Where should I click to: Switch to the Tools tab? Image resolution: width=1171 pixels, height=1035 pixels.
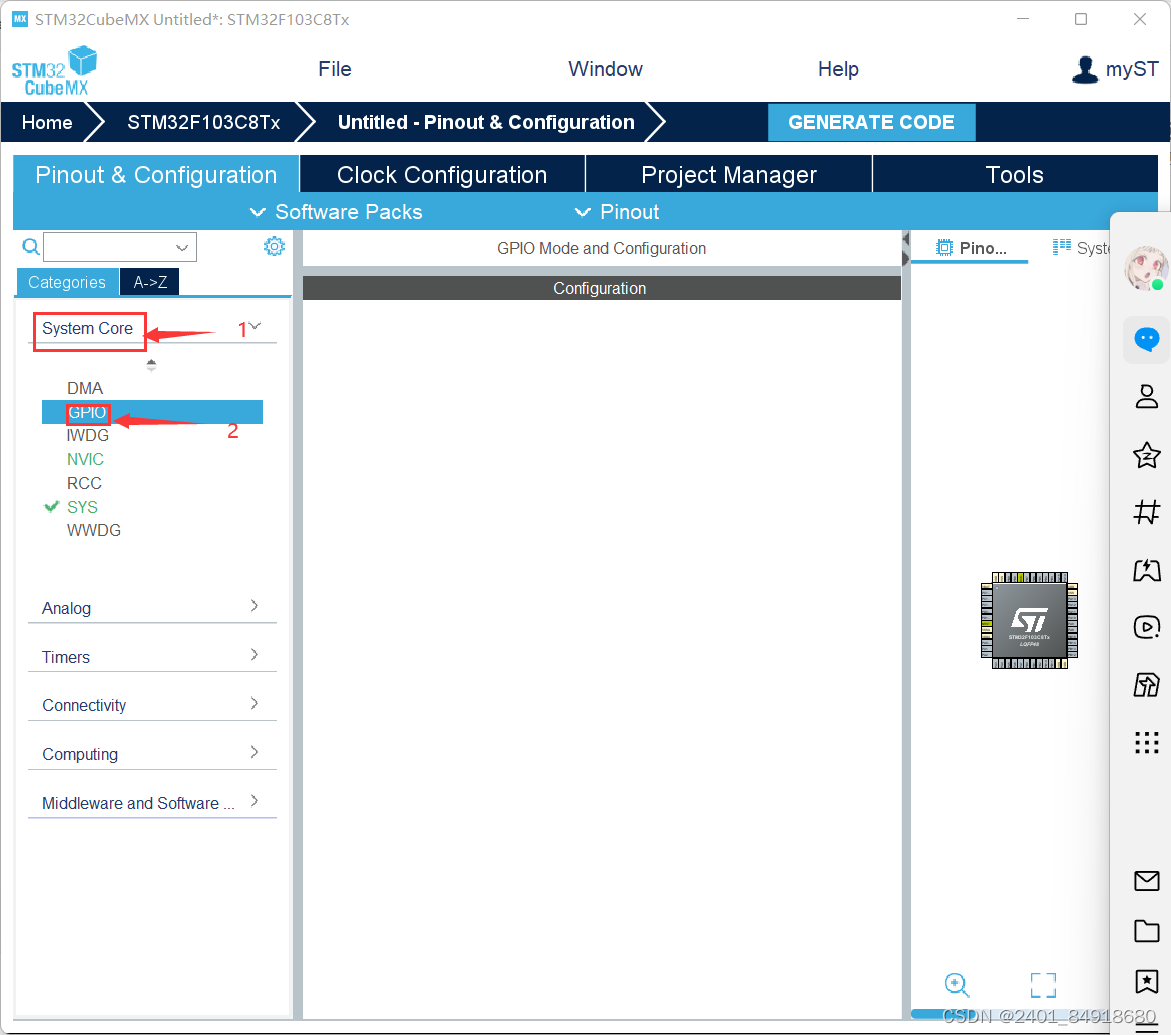[1015, 174]
